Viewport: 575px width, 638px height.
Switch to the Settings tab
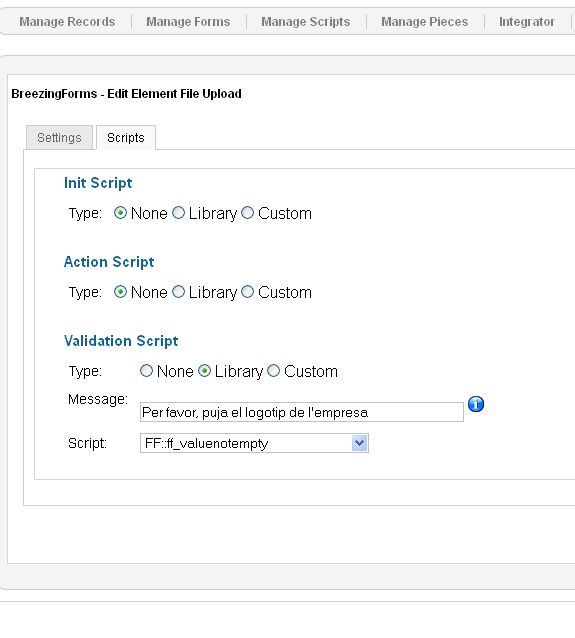tap(59, 138)
